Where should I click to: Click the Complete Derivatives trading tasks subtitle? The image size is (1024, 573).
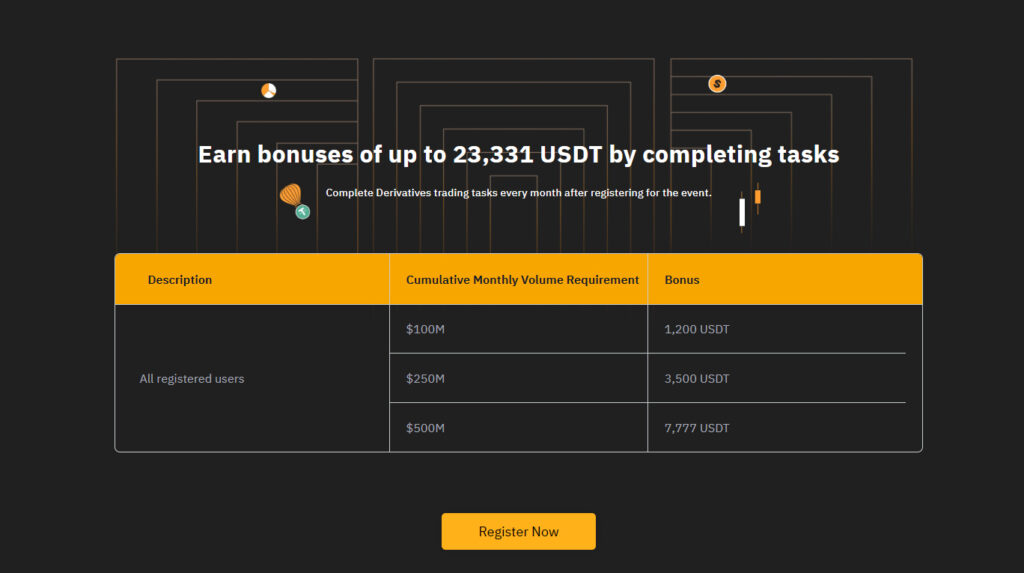[x=519, y=193]
